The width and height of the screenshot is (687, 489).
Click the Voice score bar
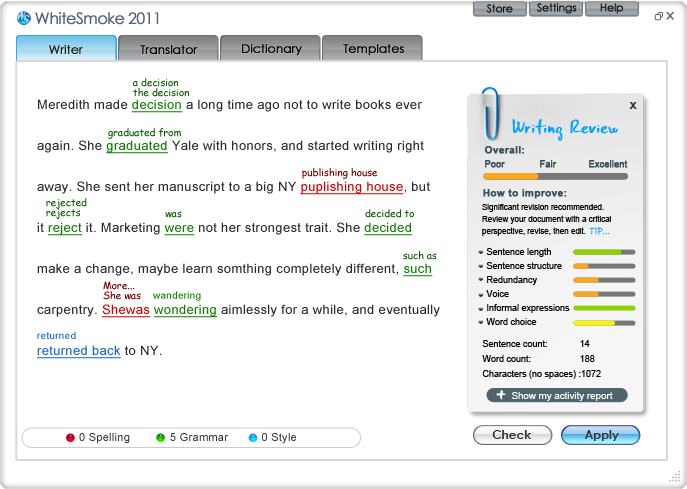[x=604, y=294]
